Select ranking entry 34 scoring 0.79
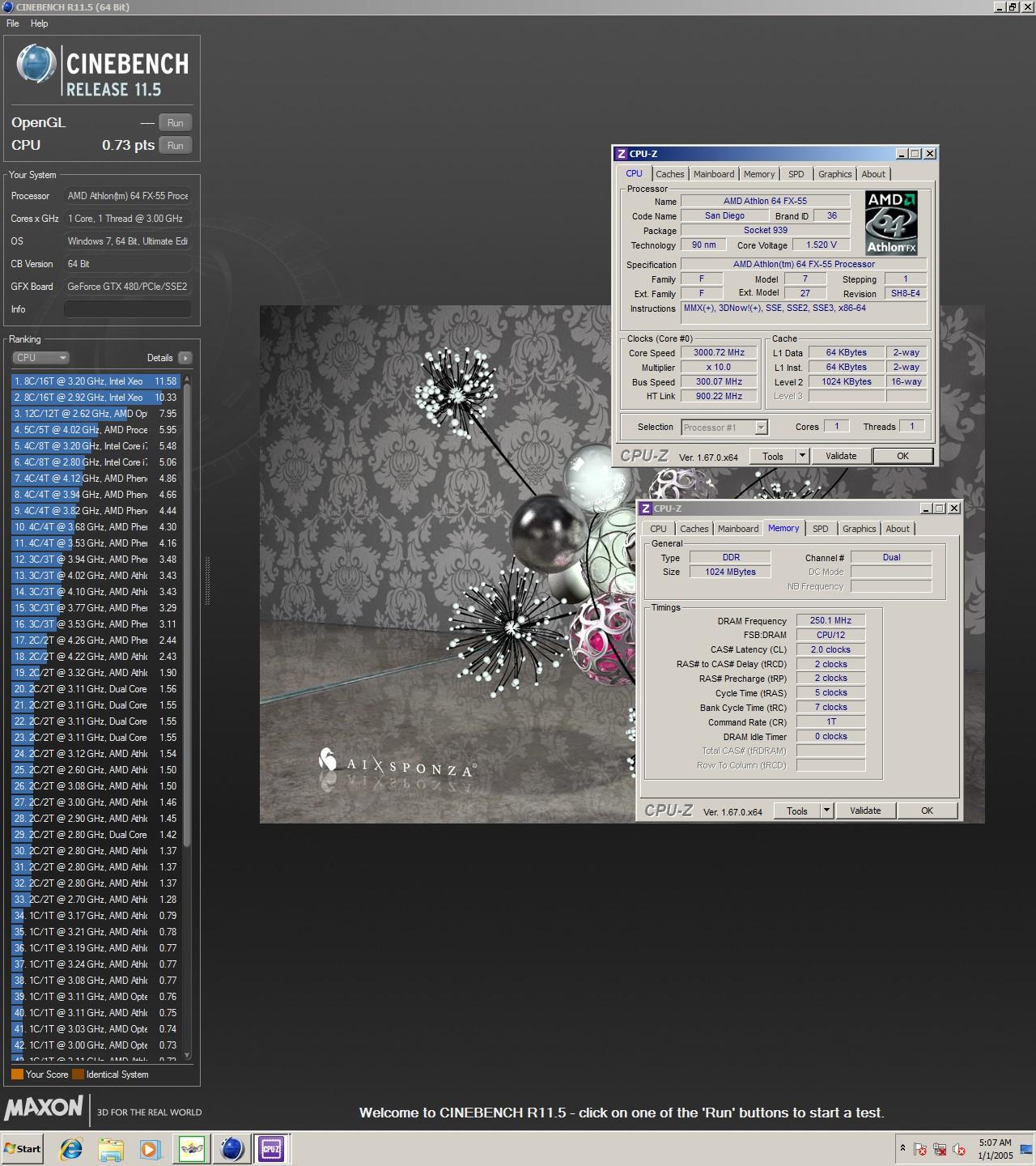 [x=96, y=916]
